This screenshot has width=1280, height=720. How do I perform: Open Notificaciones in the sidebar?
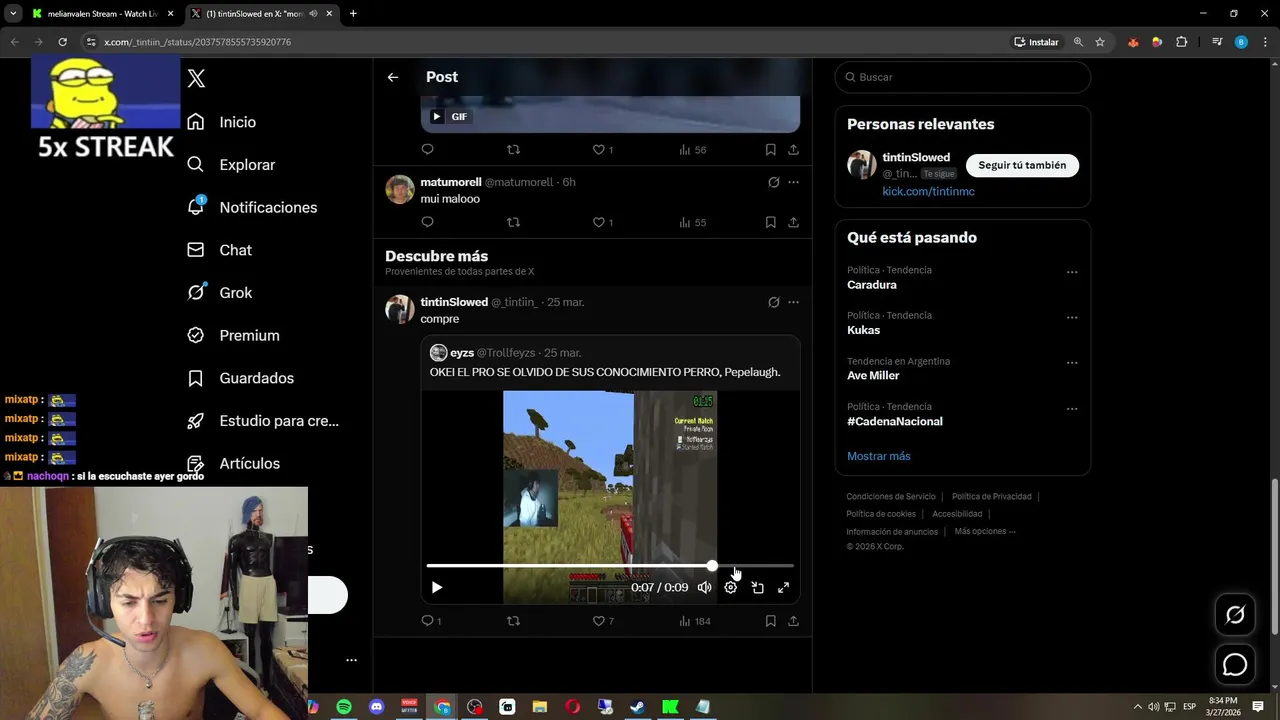tap(252, 207)
